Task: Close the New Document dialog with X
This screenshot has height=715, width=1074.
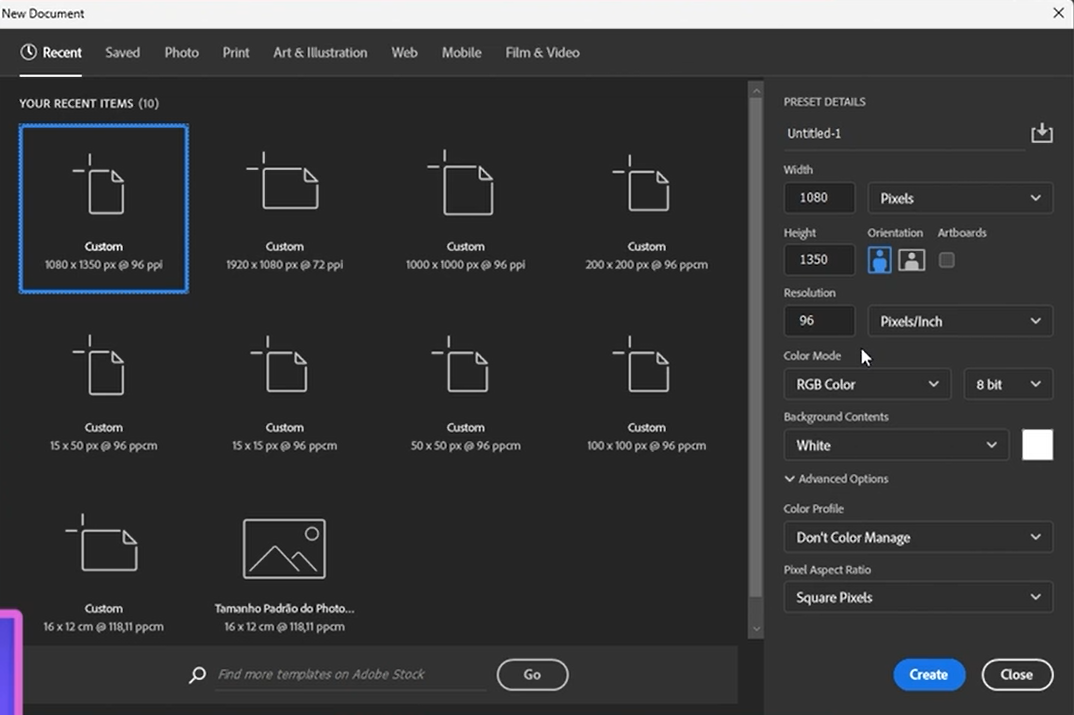Action: tap(1058, 13)
